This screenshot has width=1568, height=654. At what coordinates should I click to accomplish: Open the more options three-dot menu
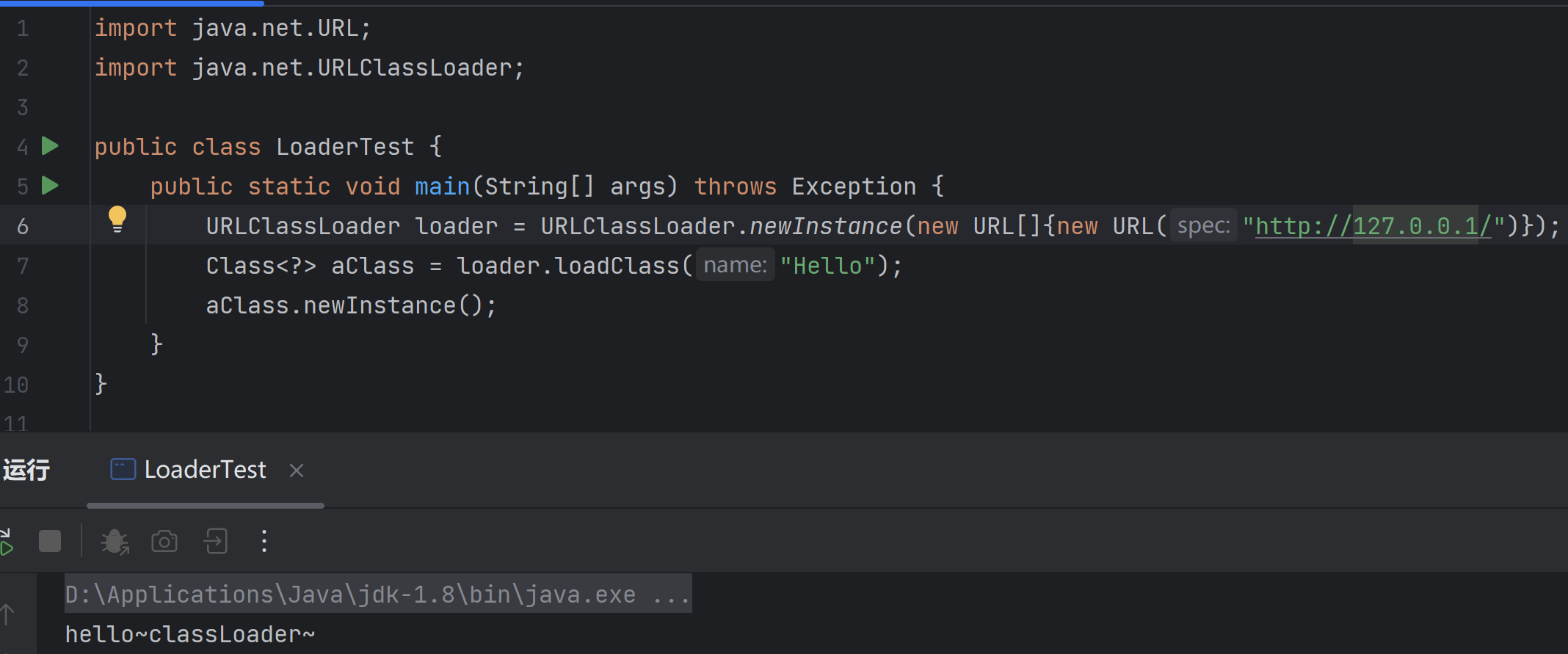pyautogui.click(x=264, y=542)
